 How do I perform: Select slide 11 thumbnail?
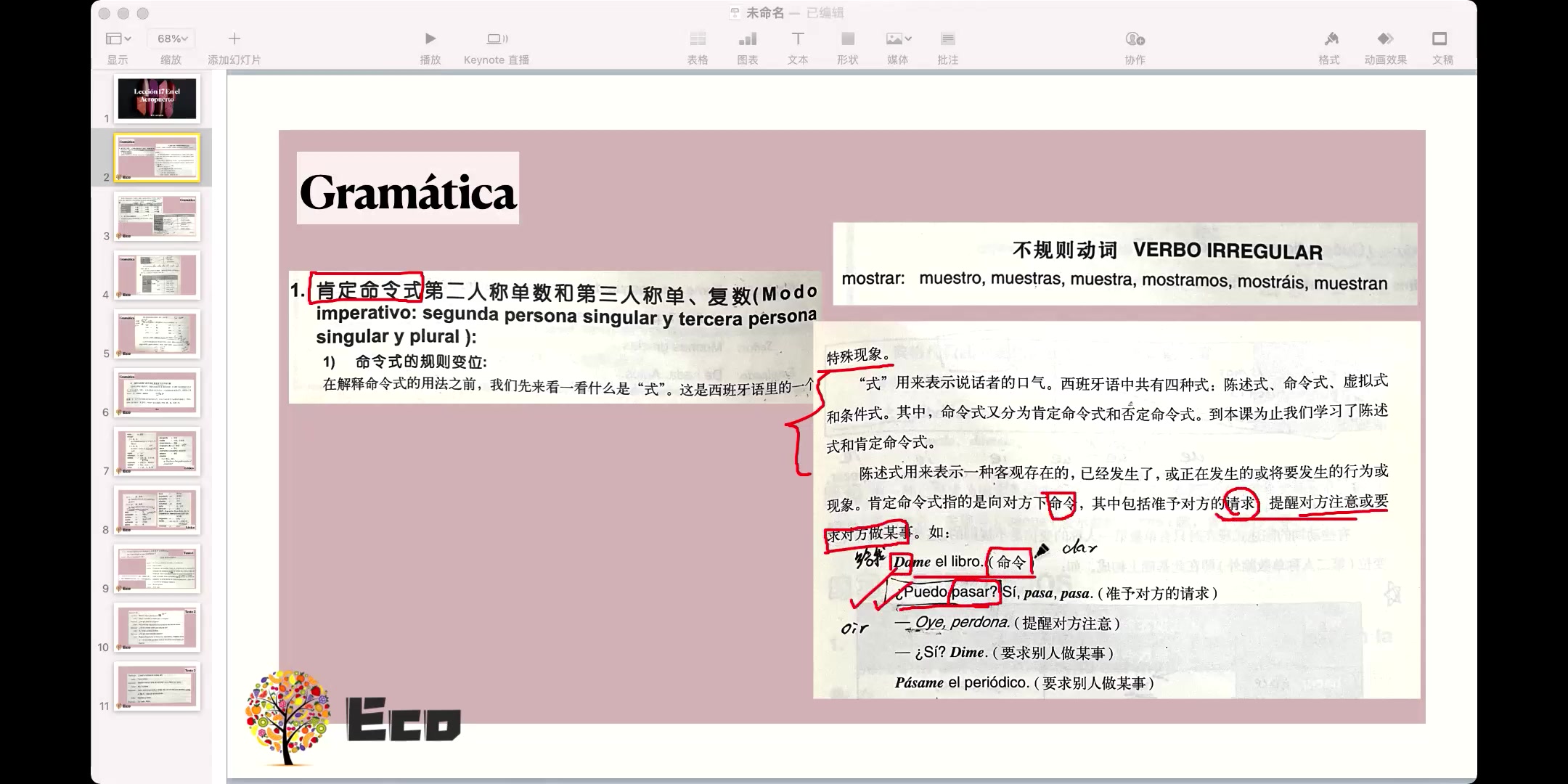click(157, 686)
